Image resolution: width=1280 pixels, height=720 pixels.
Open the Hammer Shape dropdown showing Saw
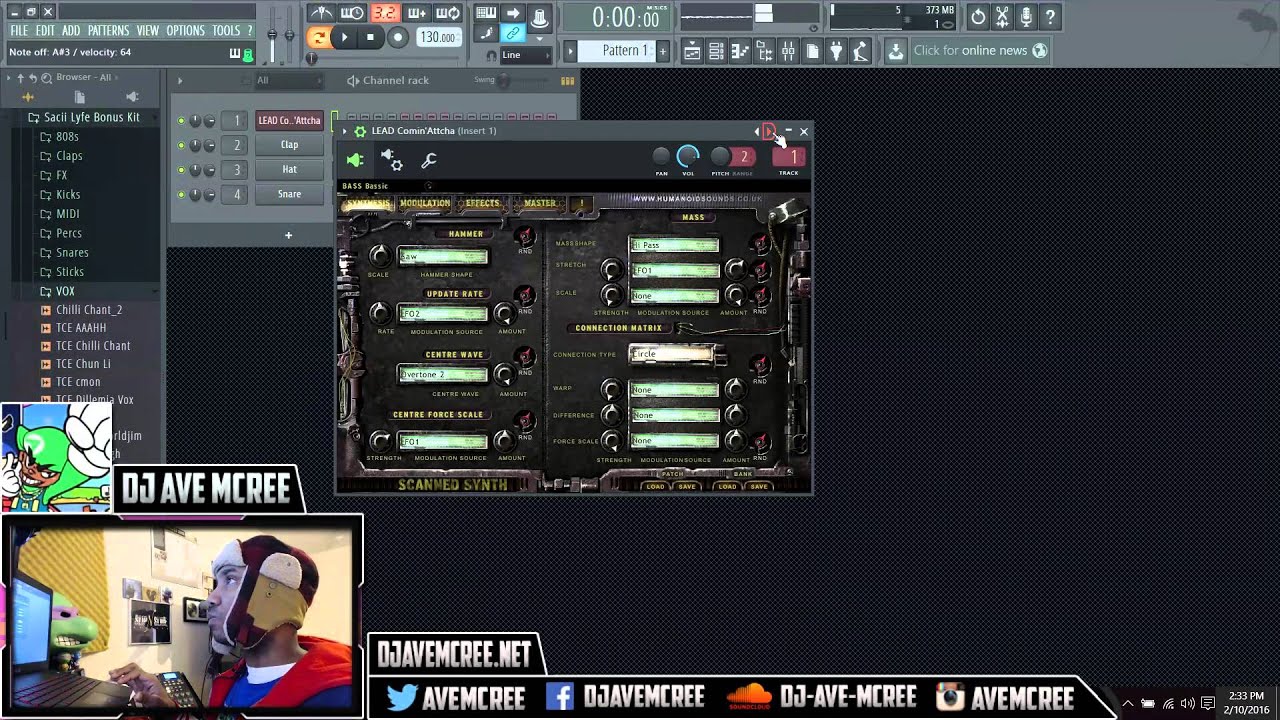[443, 256]
